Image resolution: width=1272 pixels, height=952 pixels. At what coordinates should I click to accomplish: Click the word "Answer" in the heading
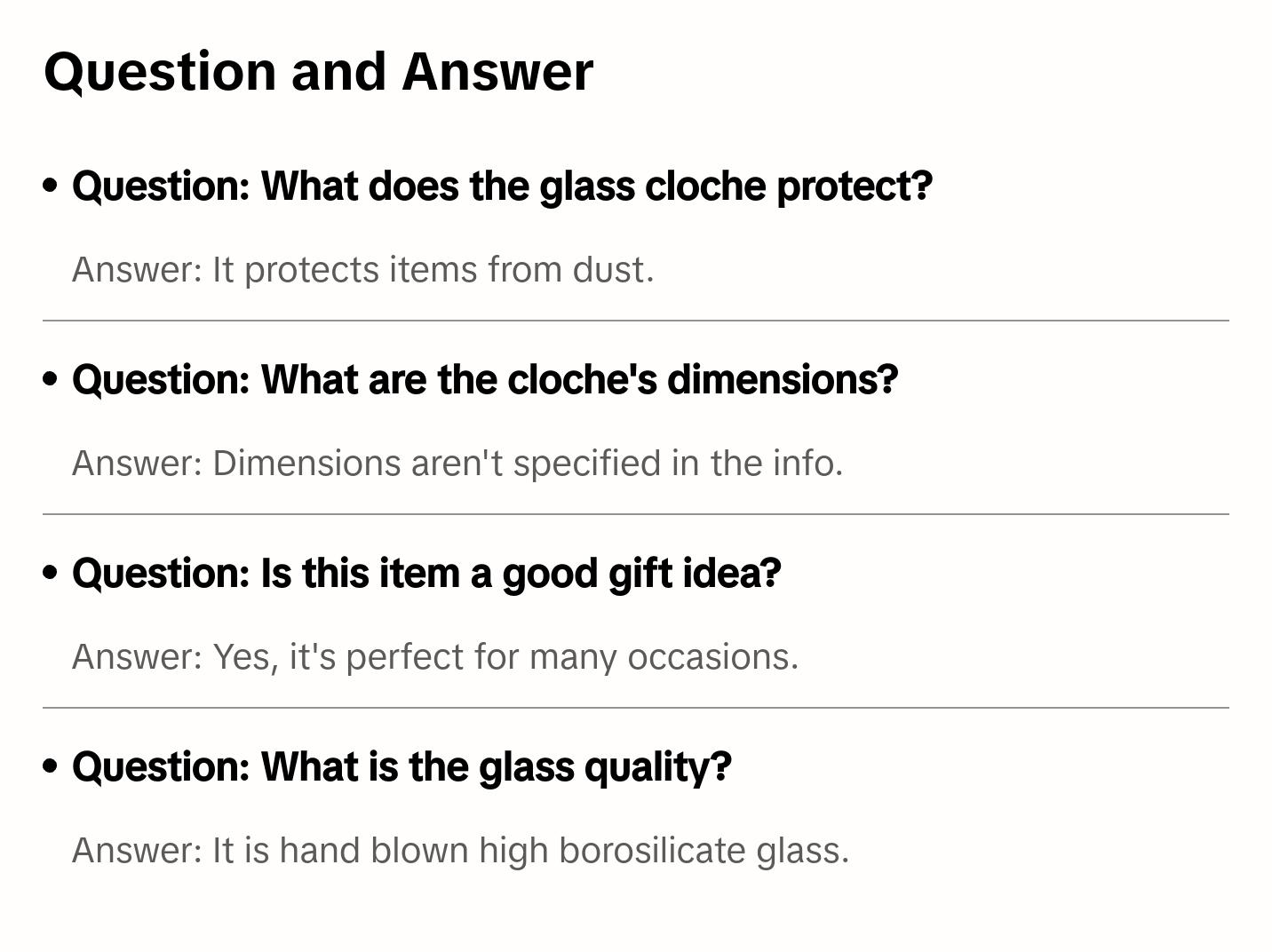pos(497,72)
